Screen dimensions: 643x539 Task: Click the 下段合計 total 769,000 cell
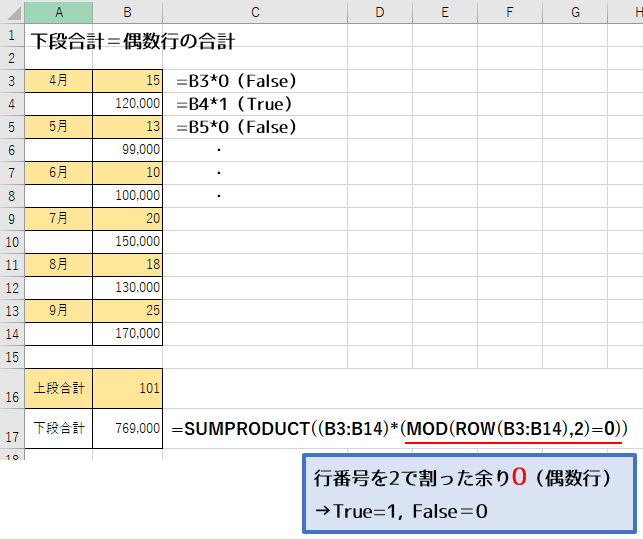pyautogui.click(x=128, y=428)
